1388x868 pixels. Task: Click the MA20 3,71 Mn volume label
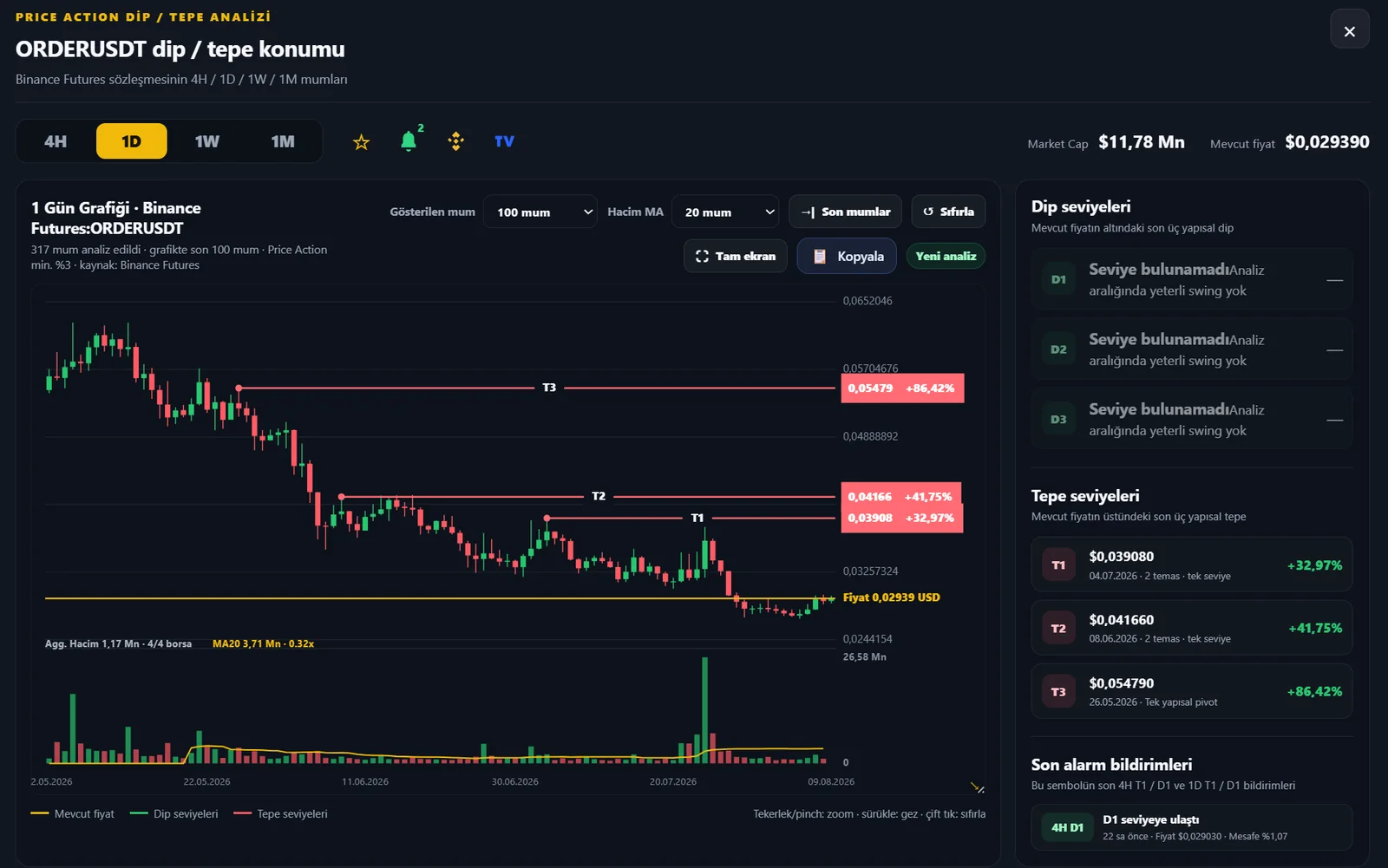coord(263,644)
